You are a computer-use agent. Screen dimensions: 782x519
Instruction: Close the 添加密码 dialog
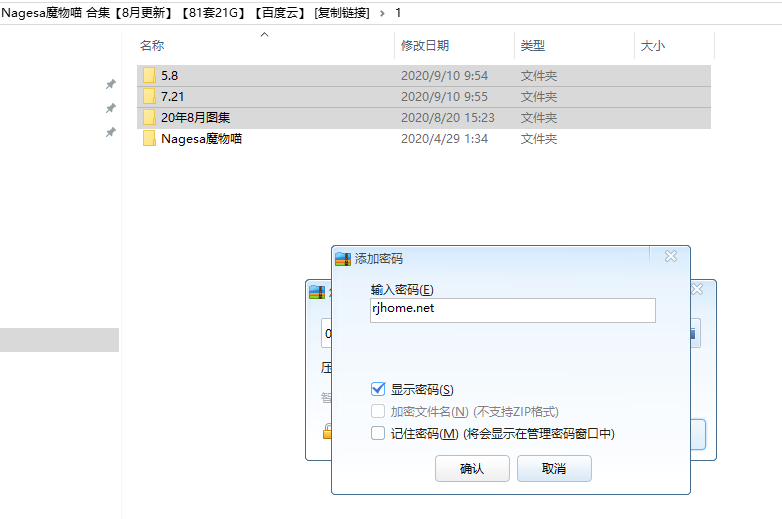[671, 257]
